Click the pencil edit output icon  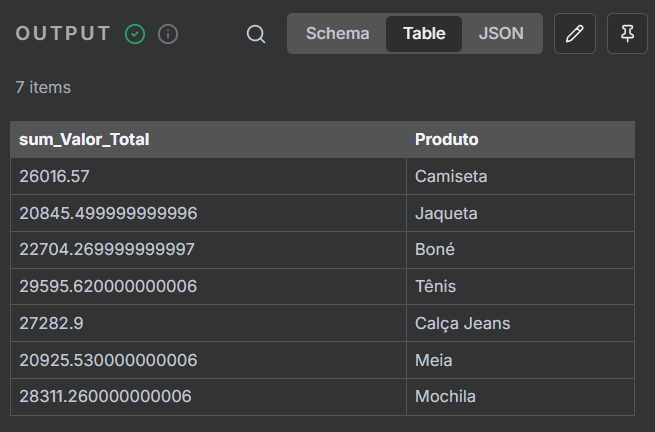click(574, 33)
